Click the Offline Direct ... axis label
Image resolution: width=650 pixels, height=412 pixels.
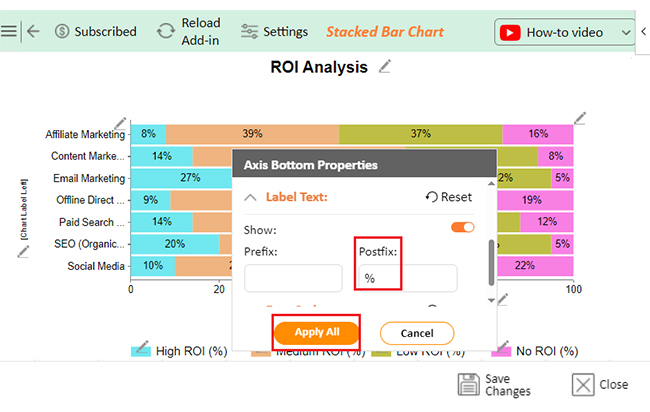click(90, 200)
